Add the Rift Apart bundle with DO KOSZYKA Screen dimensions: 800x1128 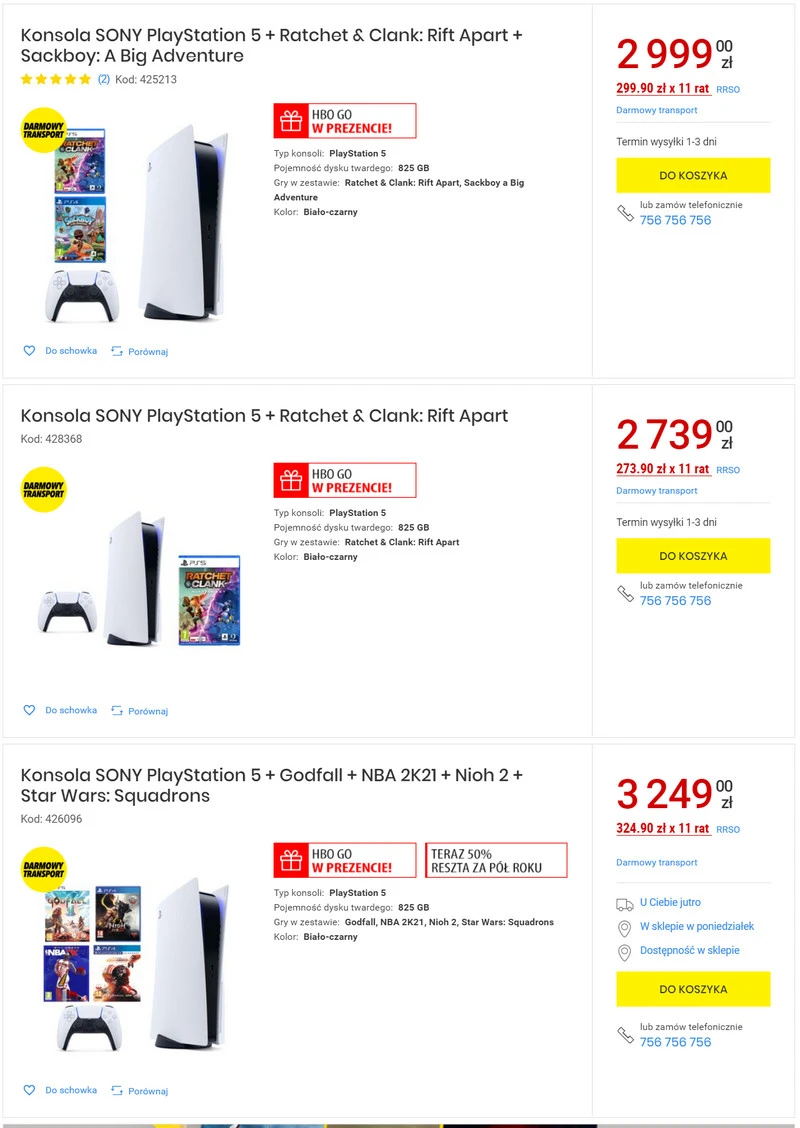click(x=694, y=555)
